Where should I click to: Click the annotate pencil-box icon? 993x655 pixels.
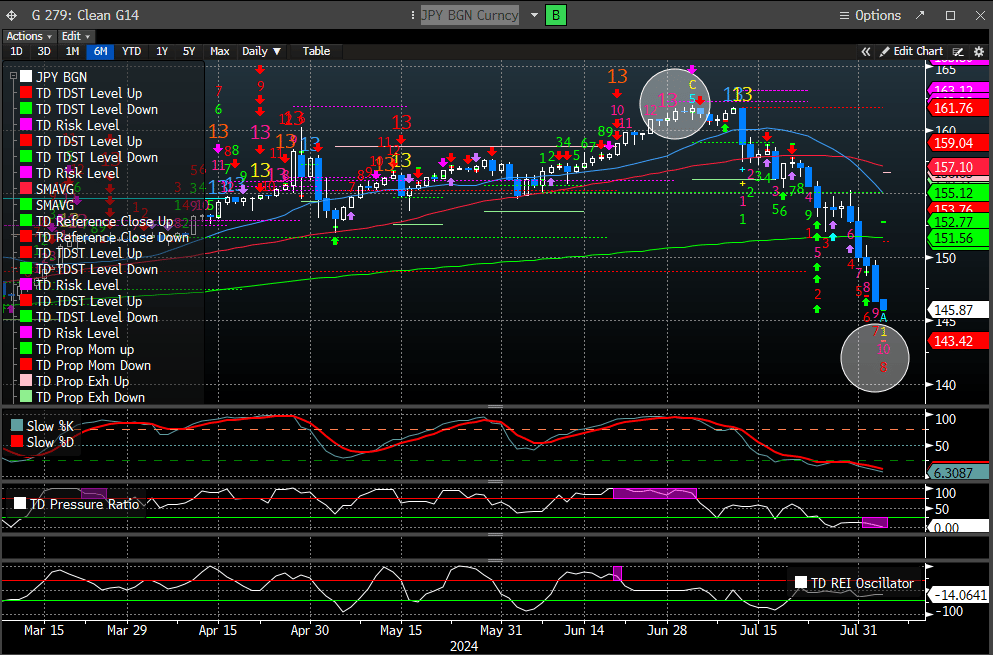point(958,51)
